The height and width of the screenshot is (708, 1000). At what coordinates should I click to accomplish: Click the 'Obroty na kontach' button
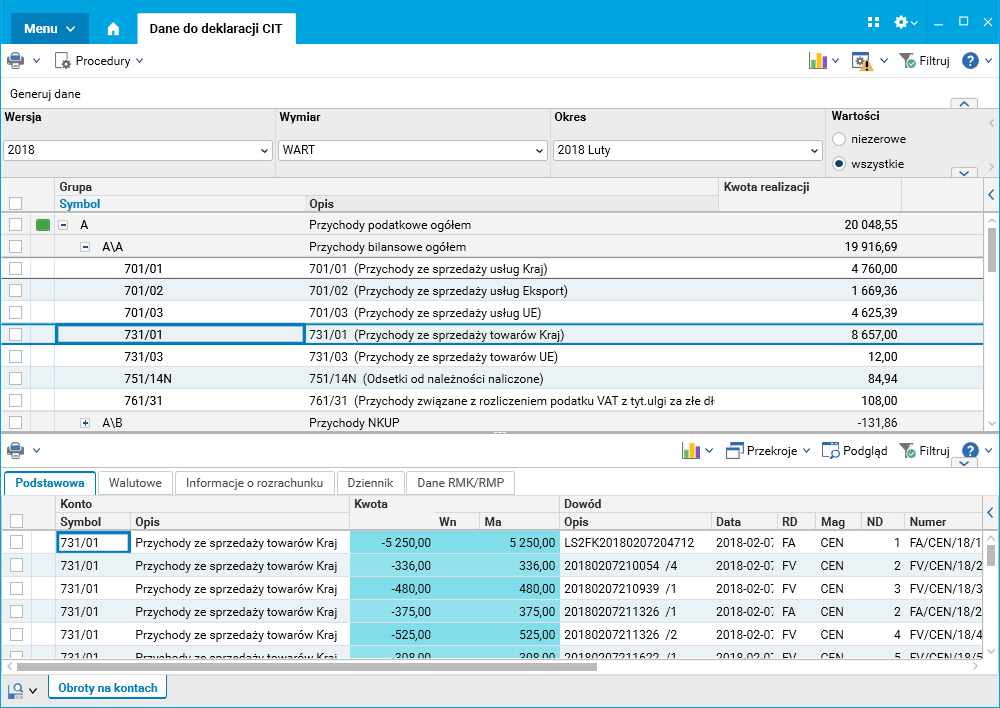(x=108, y=688)
